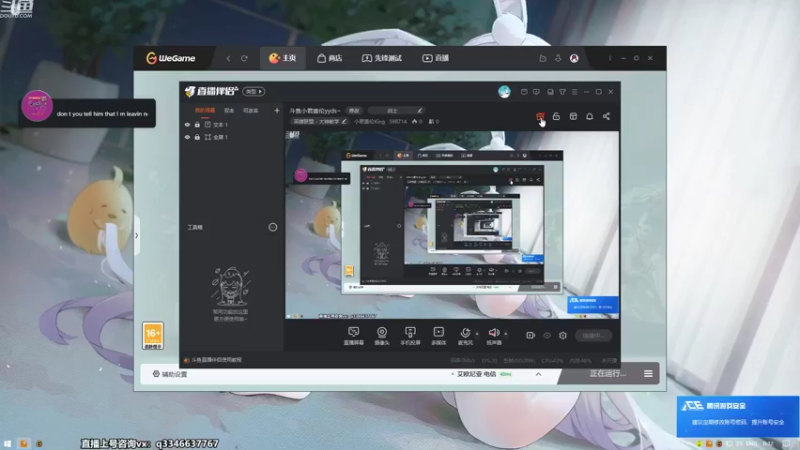
Task: Switch to the middle scene tab
Action: point(229,110)
